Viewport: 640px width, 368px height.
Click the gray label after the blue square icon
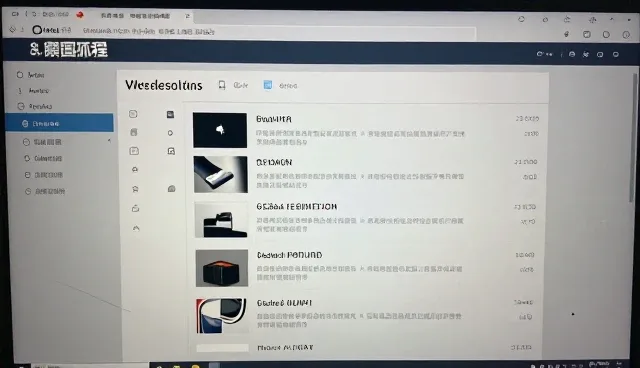288,86
